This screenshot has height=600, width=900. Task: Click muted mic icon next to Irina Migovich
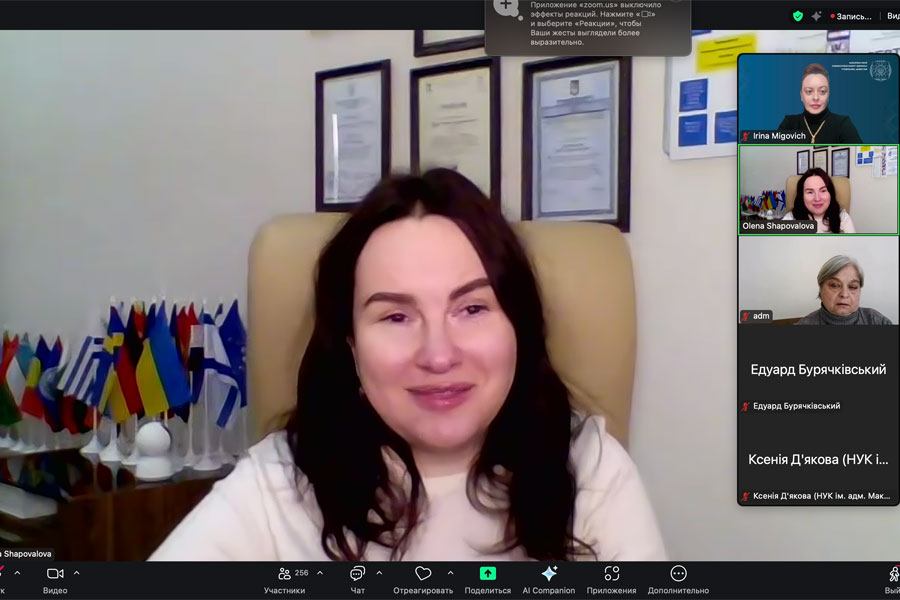pyautogui.click(x=746, y=136)
